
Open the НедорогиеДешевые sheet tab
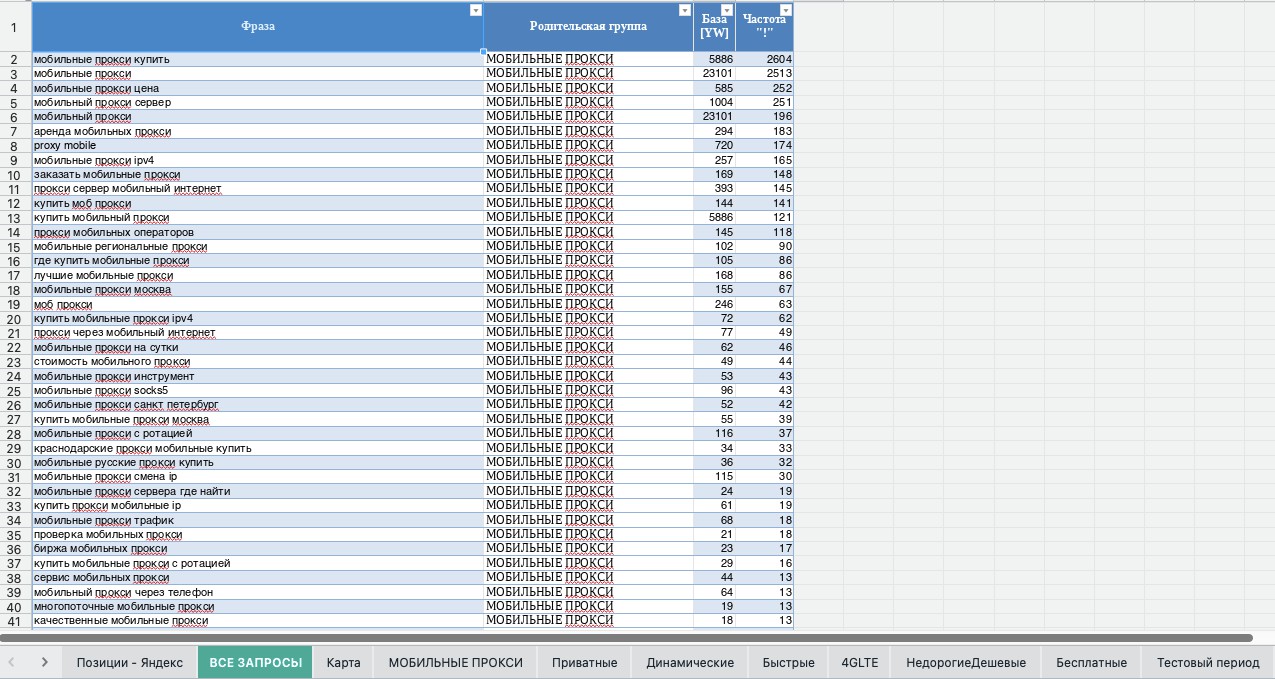[x=966, y=662]
